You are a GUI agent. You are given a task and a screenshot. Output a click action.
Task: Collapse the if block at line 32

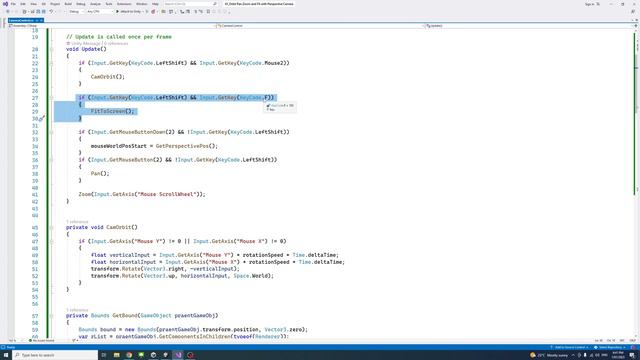[x=51, y=132]
